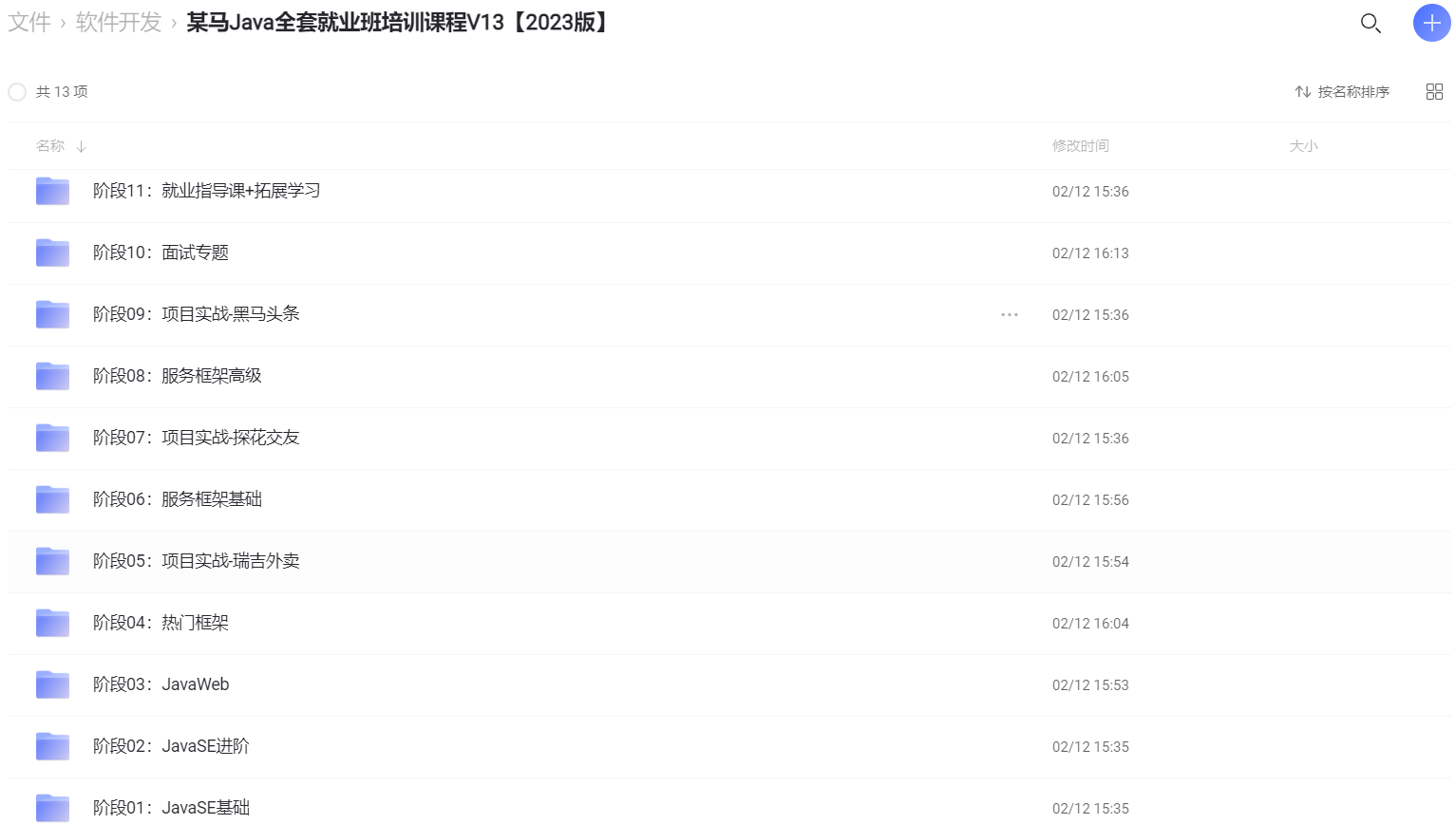Open folder 阶段02：JavaSE进阶
This screenshot has width=1456, height=824.
click(171, 746)
